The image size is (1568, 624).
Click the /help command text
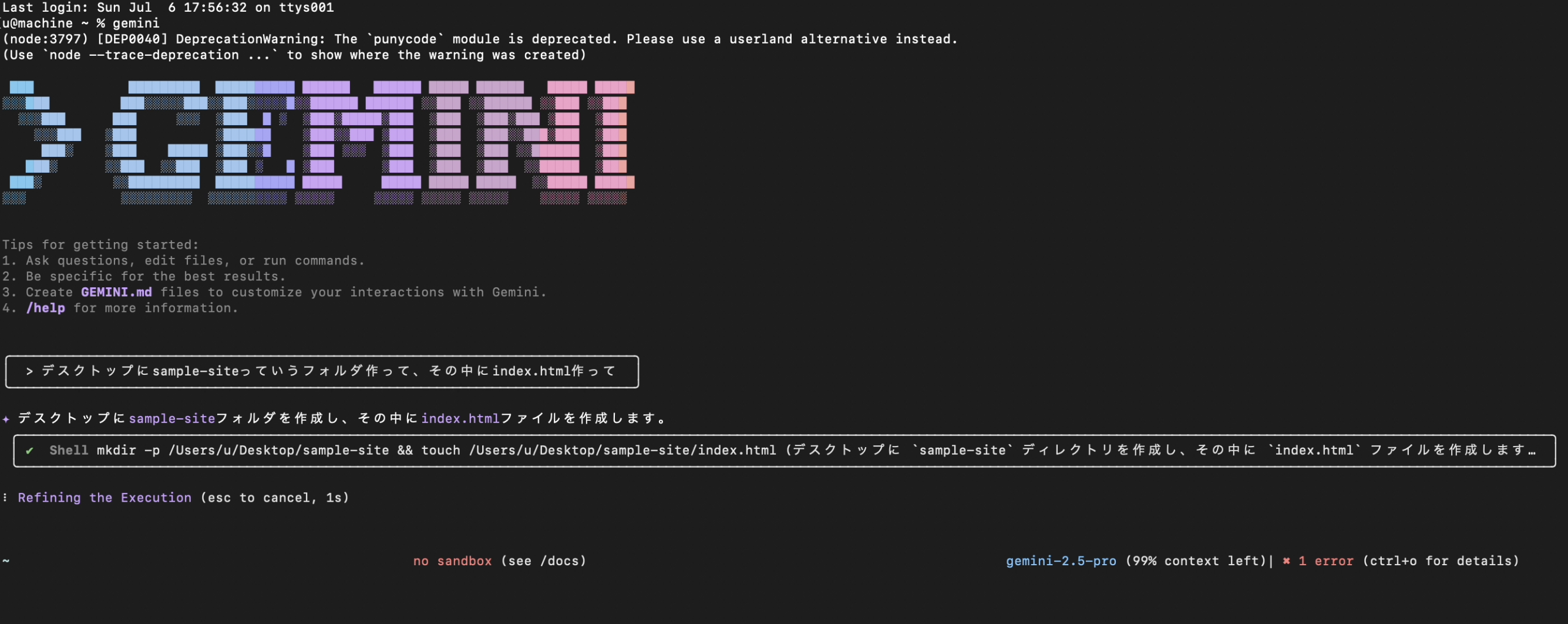point(46,308)
